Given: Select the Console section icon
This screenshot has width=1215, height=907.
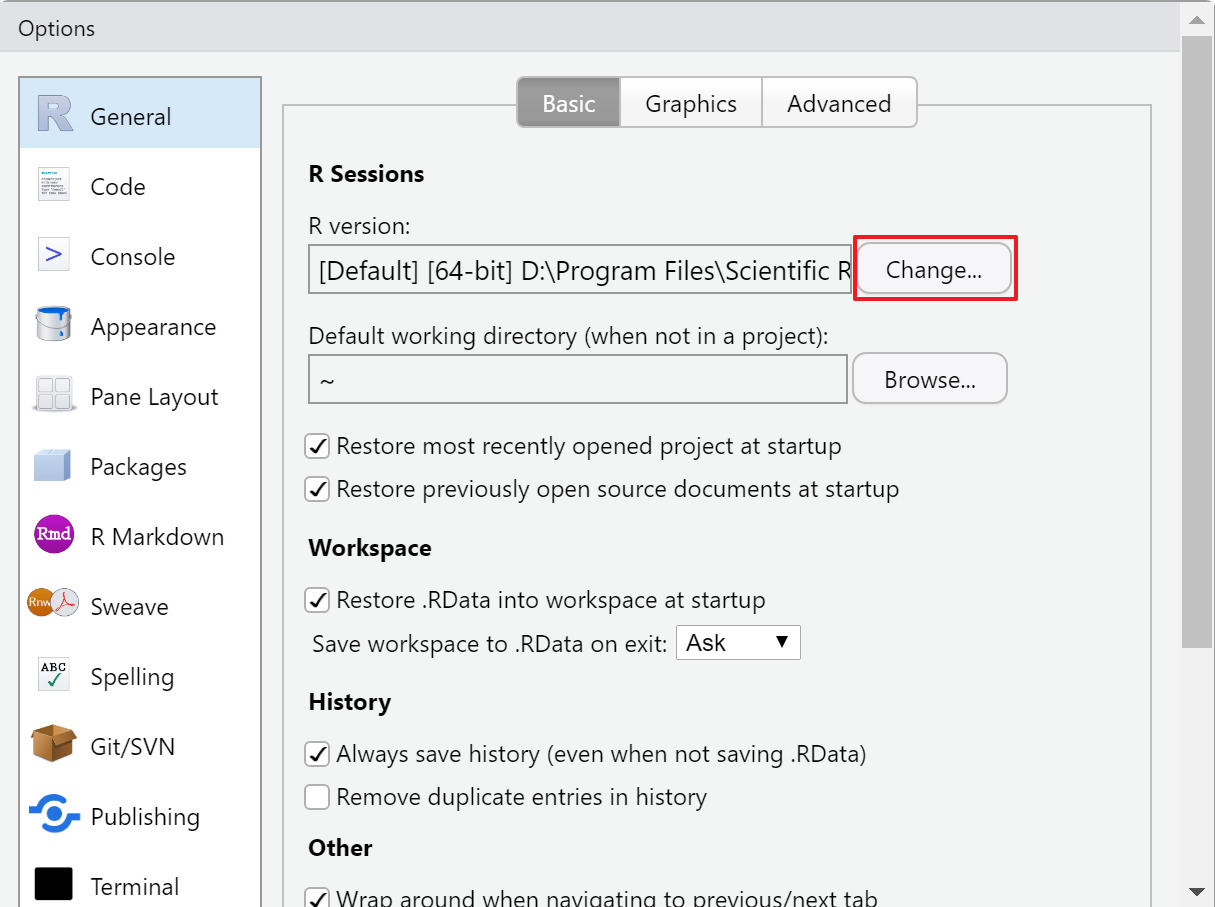Looking at the screenshot, I should tap(54, 256).
